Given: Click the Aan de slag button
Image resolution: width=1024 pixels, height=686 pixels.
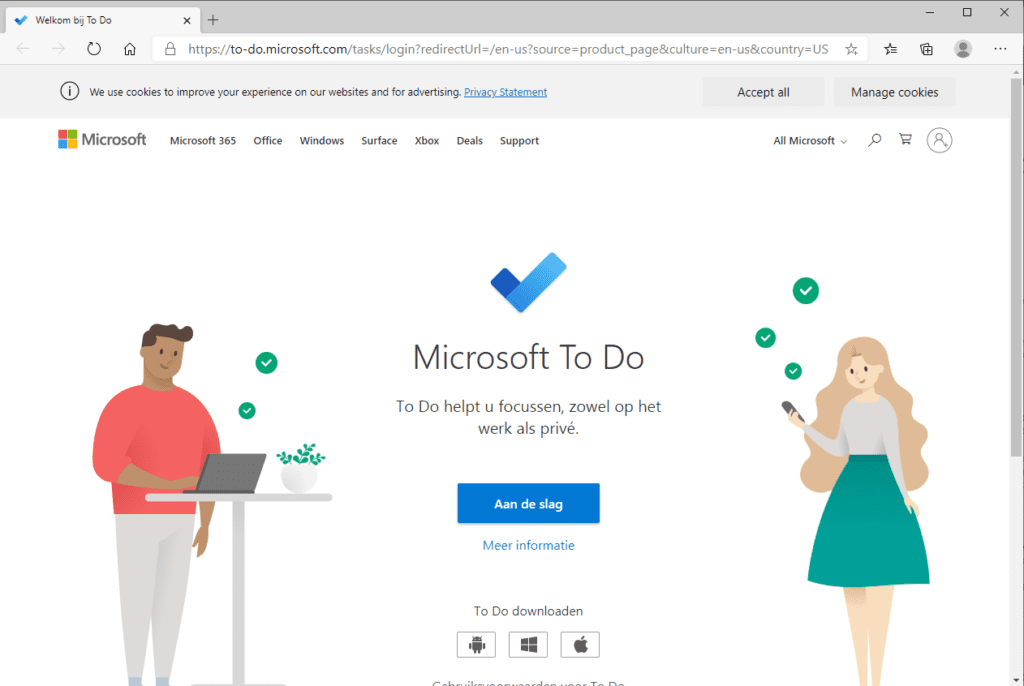Looking at the screenshot, I should point(528,503).
